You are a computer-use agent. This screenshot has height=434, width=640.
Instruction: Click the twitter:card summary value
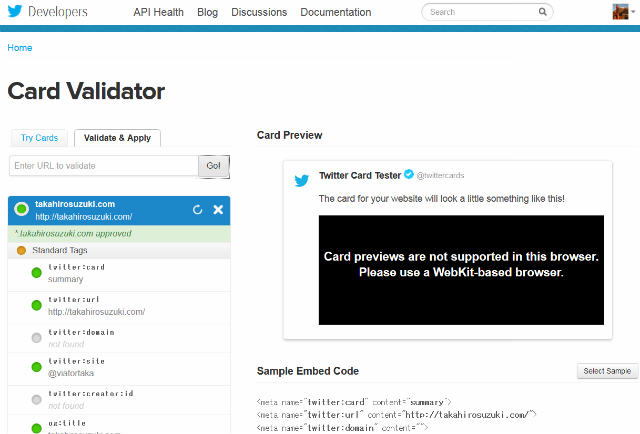[x=65, y=279]
